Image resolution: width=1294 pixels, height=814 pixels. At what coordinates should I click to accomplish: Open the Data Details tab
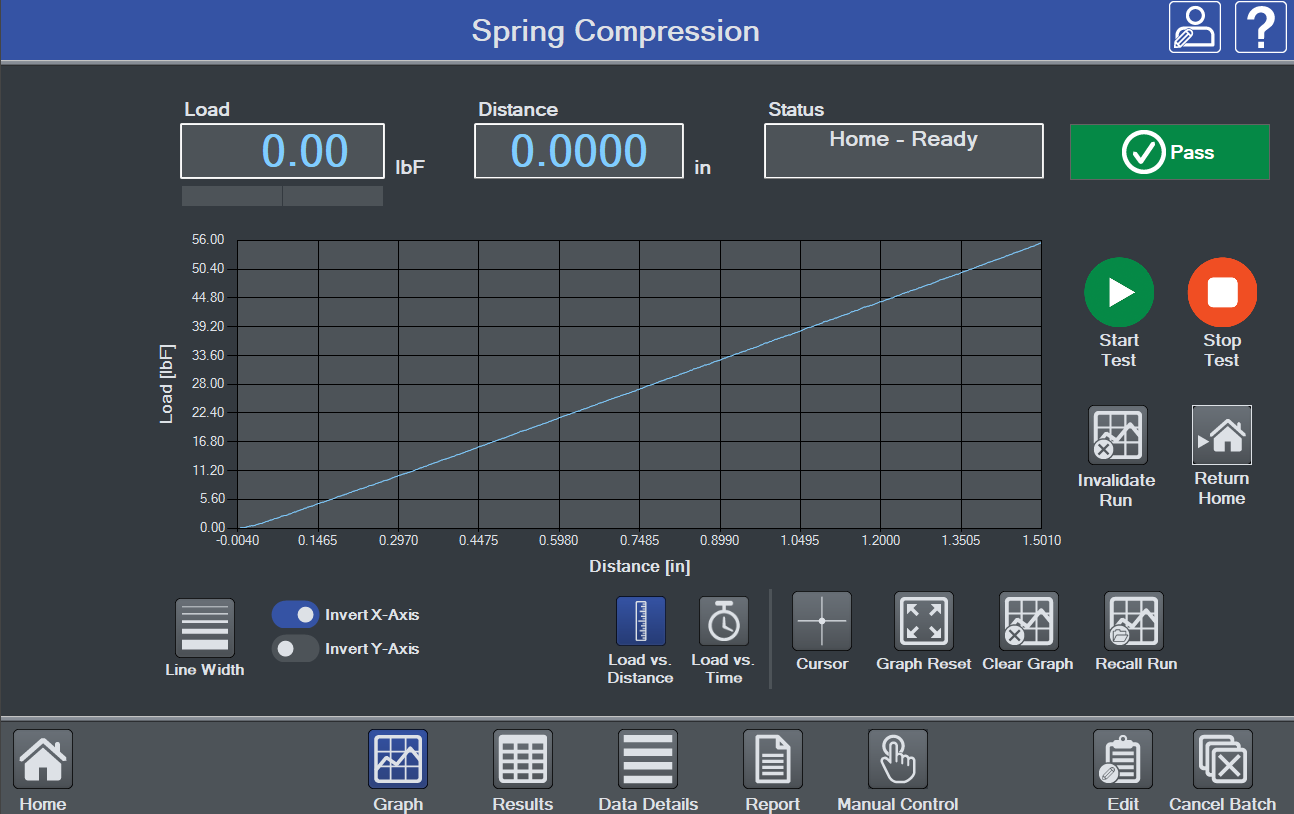pos(648,759)
